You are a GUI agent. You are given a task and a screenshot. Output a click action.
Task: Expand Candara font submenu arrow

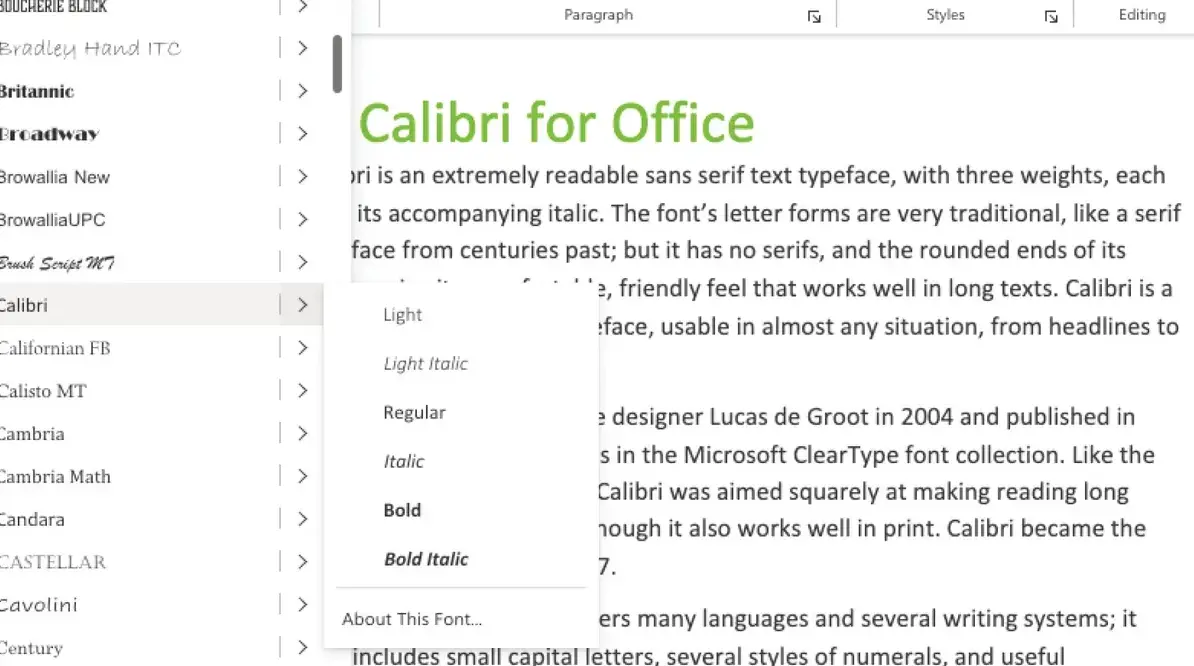click(x=302, y=519)
